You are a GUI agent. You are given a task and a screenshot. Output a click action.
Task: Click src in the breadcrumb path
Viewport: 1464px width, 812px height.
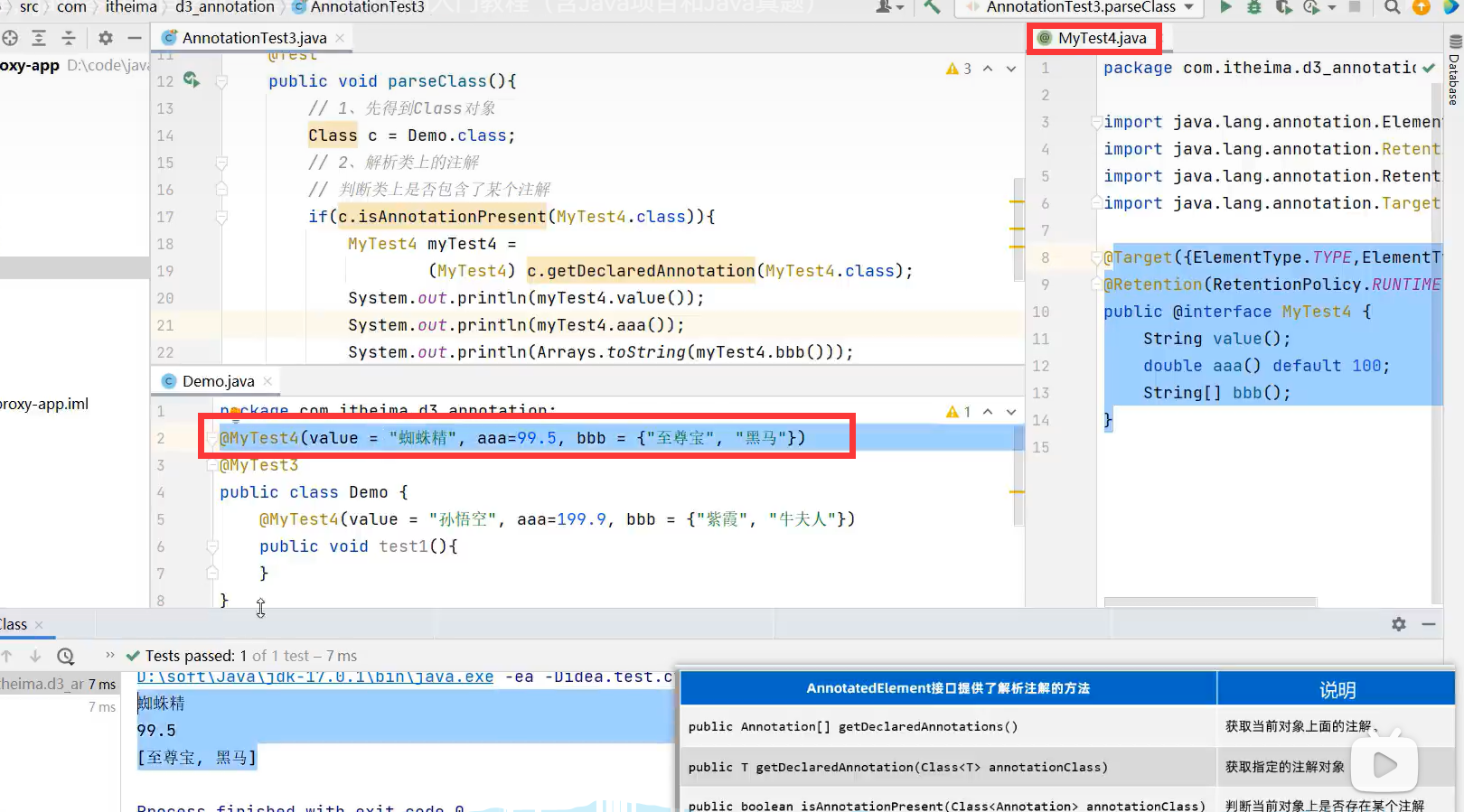pos(29,7)
